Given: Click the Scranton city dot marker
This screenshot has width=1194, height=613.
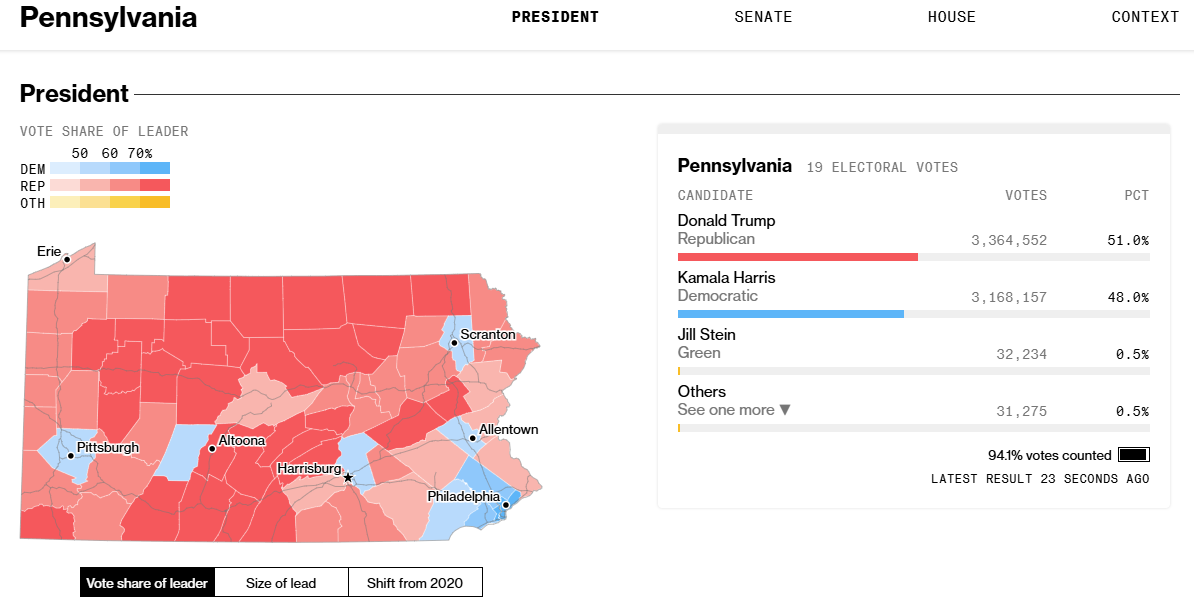Looking at the screenshot, I should pos(454,342).
